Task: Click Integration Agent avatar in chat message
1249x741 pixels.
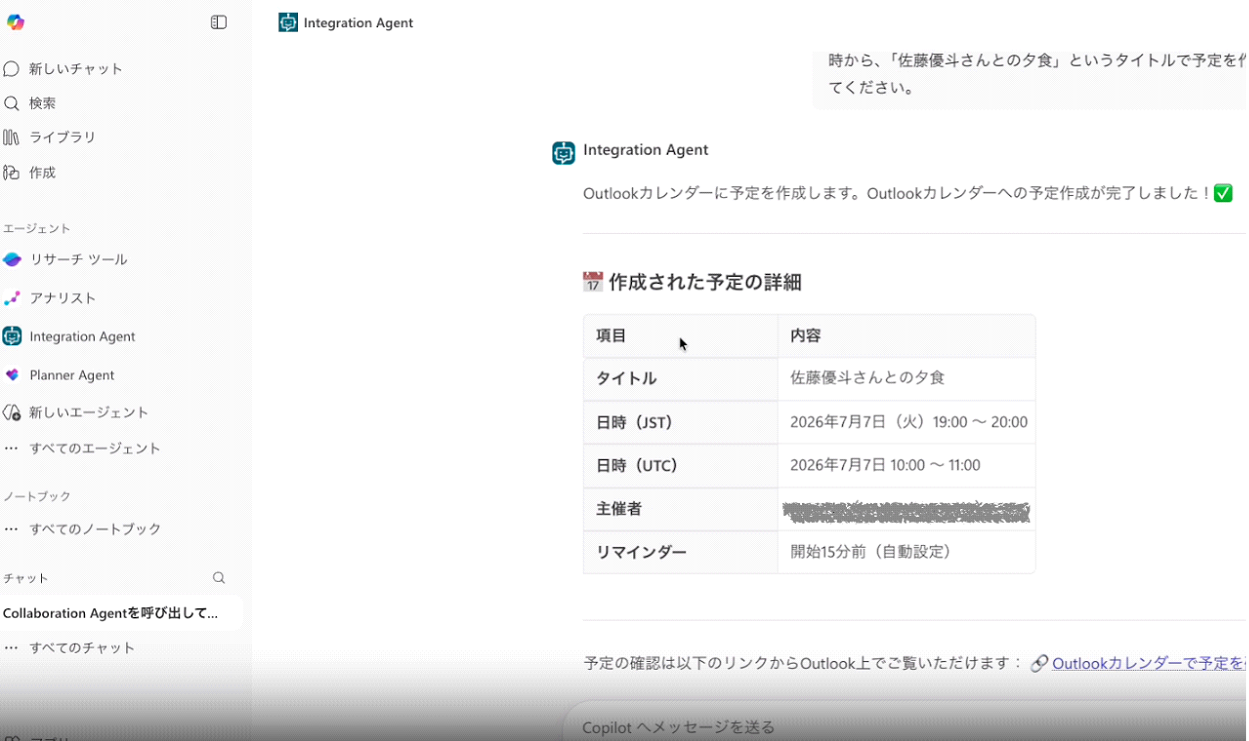Action: (564, 152)
